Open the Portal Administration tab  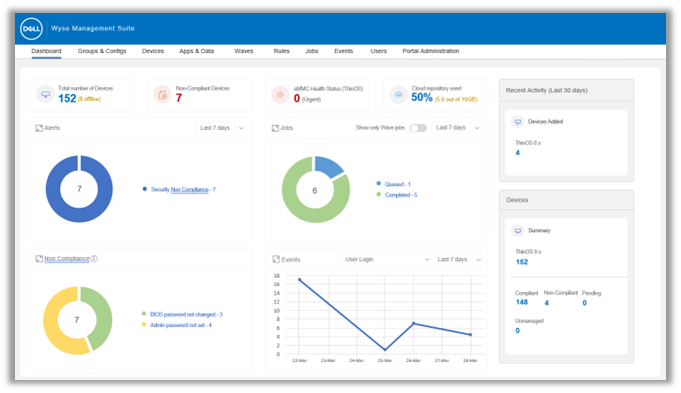[431, 51]
